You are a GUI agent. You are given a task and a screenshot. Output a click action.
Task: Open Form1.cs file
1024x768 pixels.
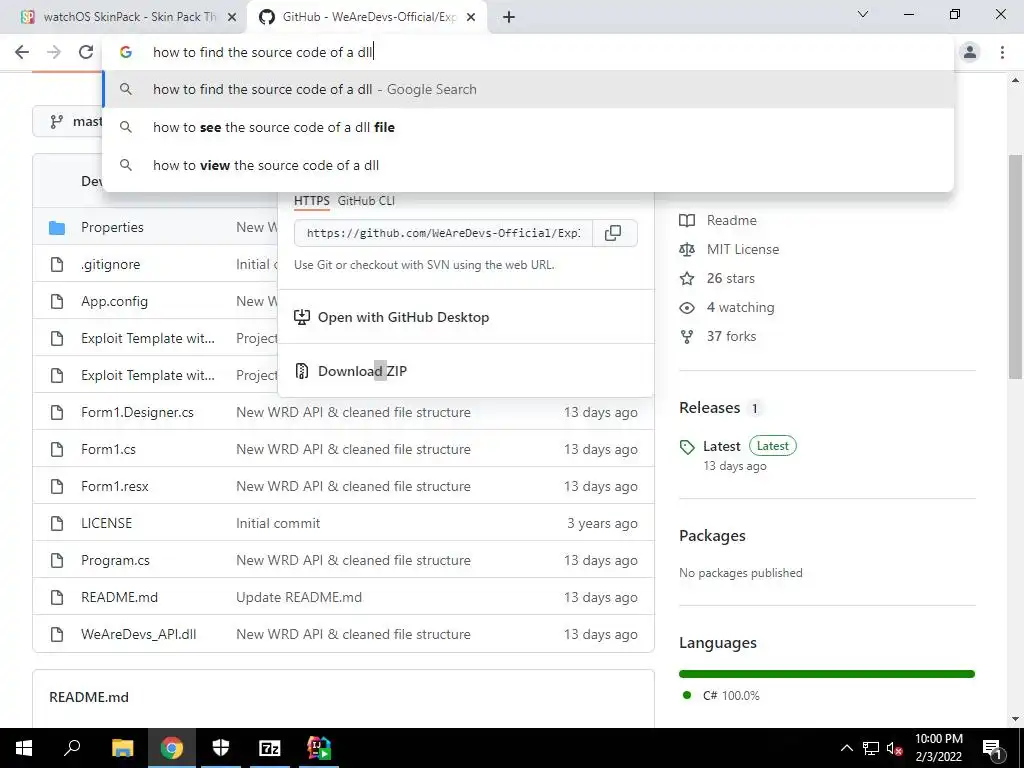(108, 449)
